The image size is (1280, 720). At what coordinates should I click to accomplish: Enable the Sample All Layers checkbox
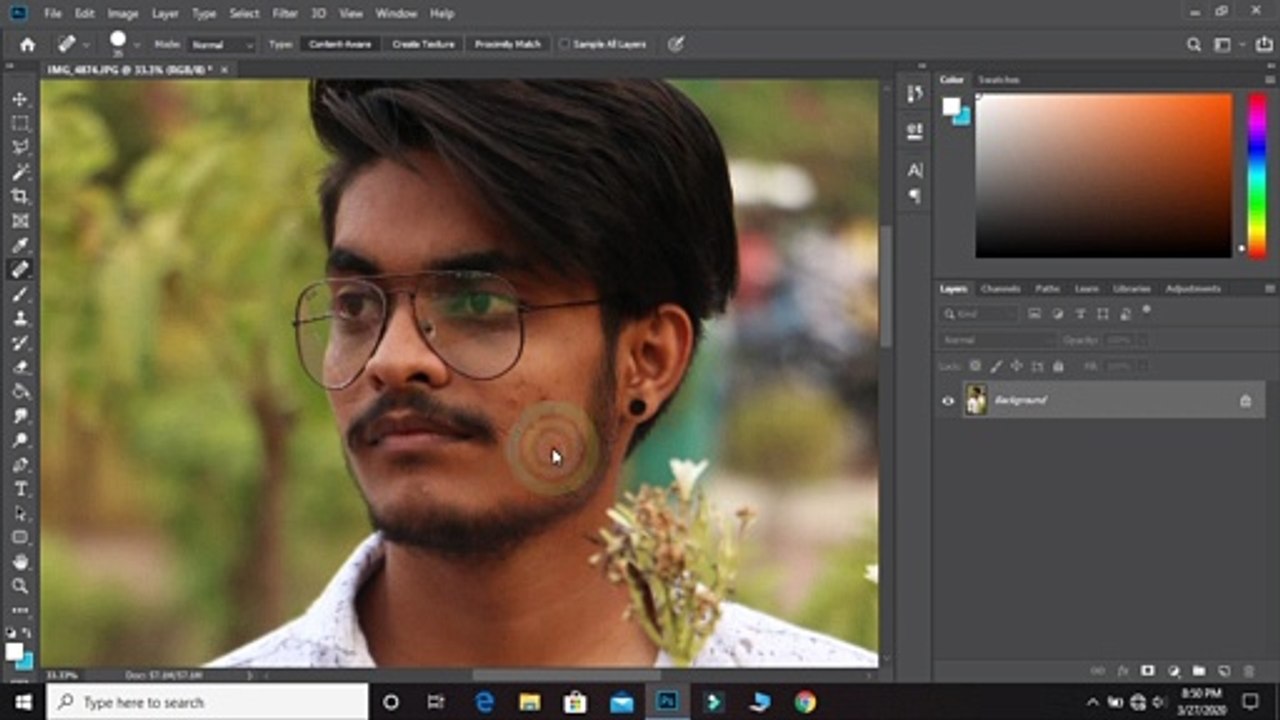tap(564, 44)
